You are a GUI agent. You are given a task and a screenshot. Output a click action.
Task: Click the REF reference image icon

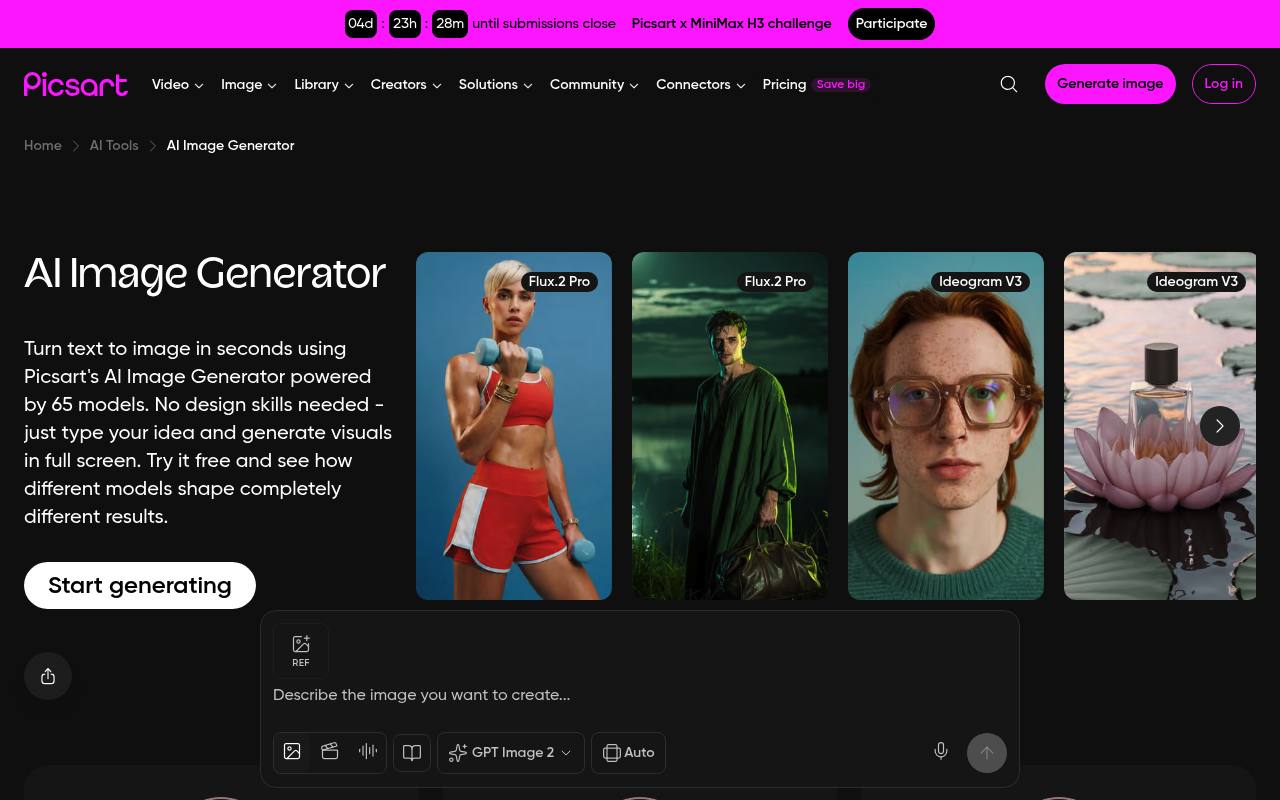[x=301, y=650]
